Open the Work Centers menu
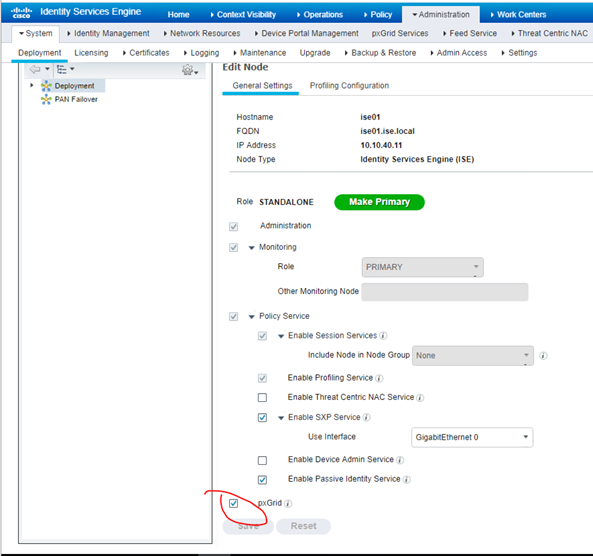593x556 pixels. 518,14
